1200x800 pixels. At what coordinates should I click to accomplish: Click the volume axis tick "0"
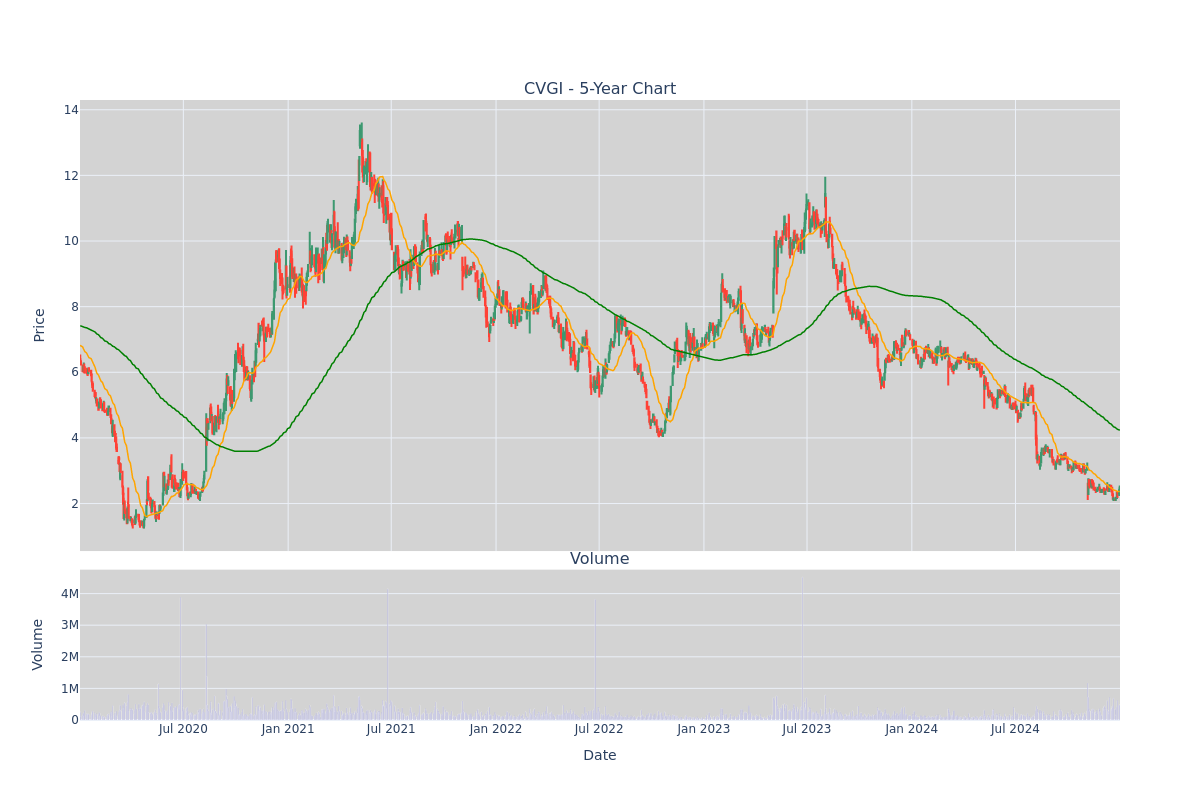tap(75, 720)
